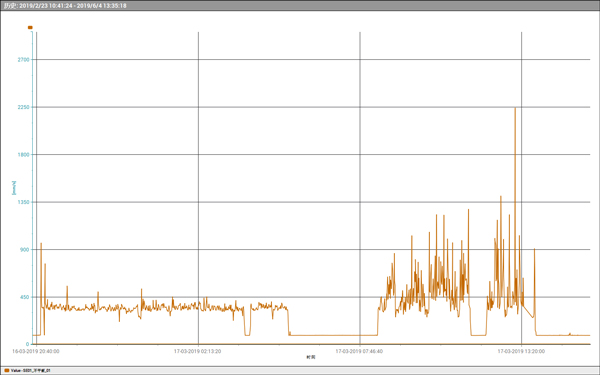600x375 pixels.
Task: Click the orange legend swatch in the bottom bar
Action: [7, 370]
